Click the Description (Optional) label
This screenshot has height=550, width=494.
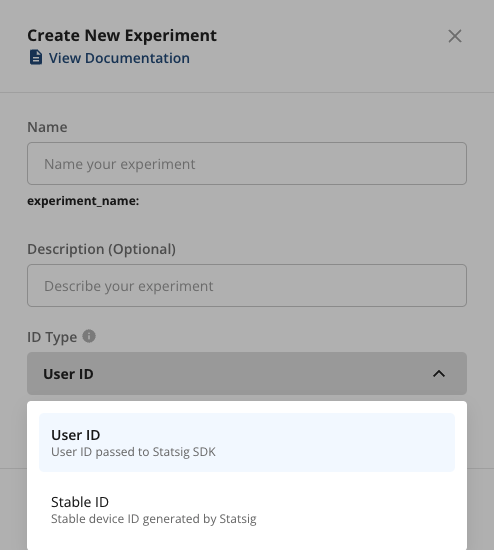(x=101, y=249)
